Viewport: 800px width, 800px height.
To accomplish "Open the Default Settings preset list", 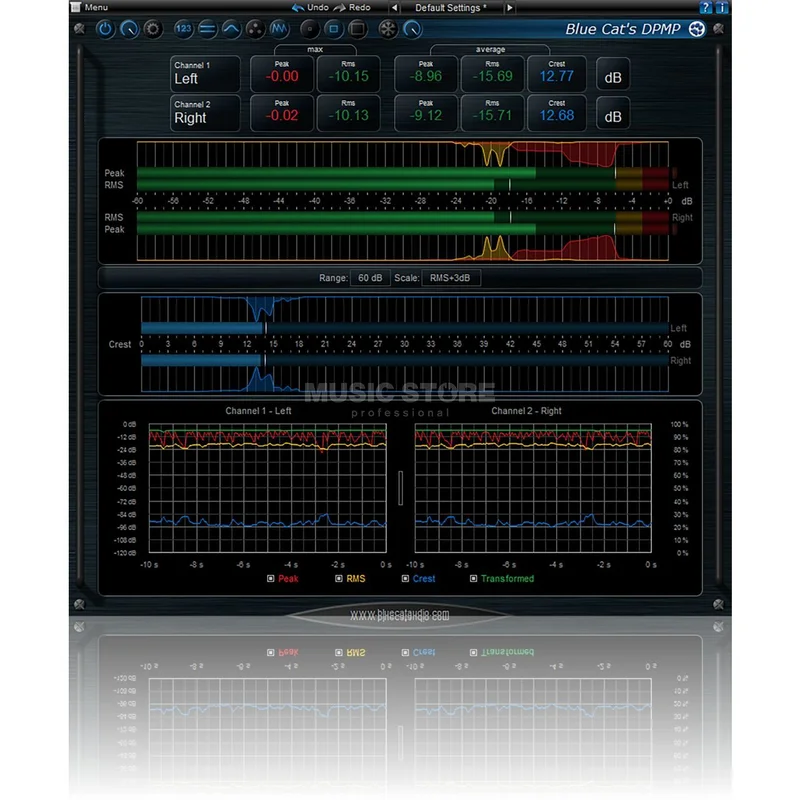I will pos(451,8).
